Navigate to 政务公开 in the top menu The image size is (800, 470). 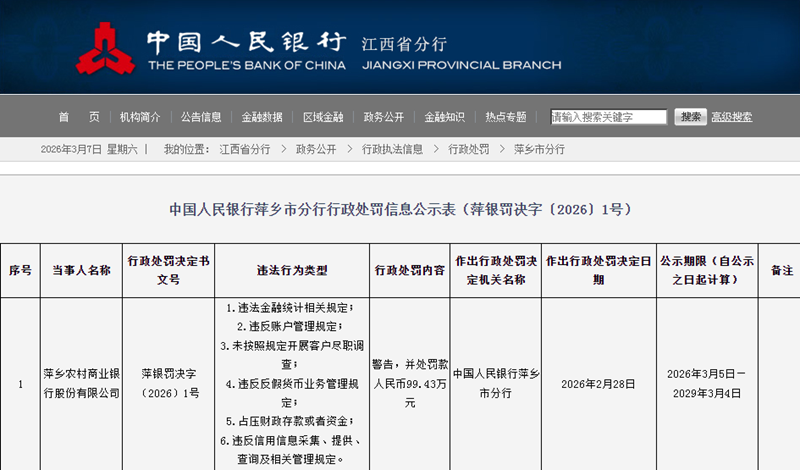384,117
